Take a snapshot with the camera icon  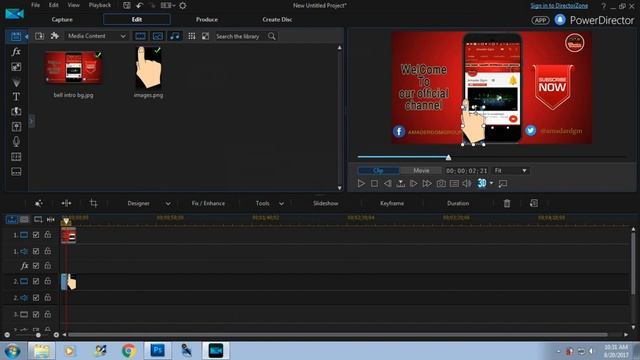point(441,184)
